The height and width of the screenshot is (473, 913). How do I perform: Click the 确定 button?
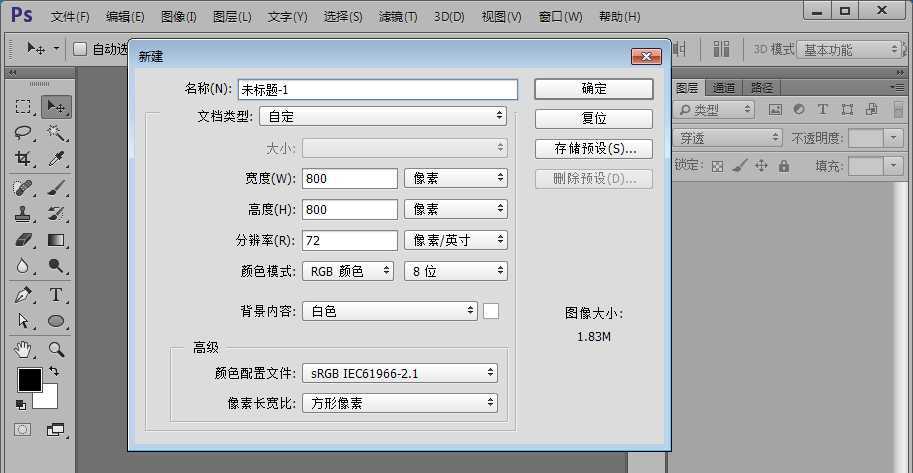(594, 89)
